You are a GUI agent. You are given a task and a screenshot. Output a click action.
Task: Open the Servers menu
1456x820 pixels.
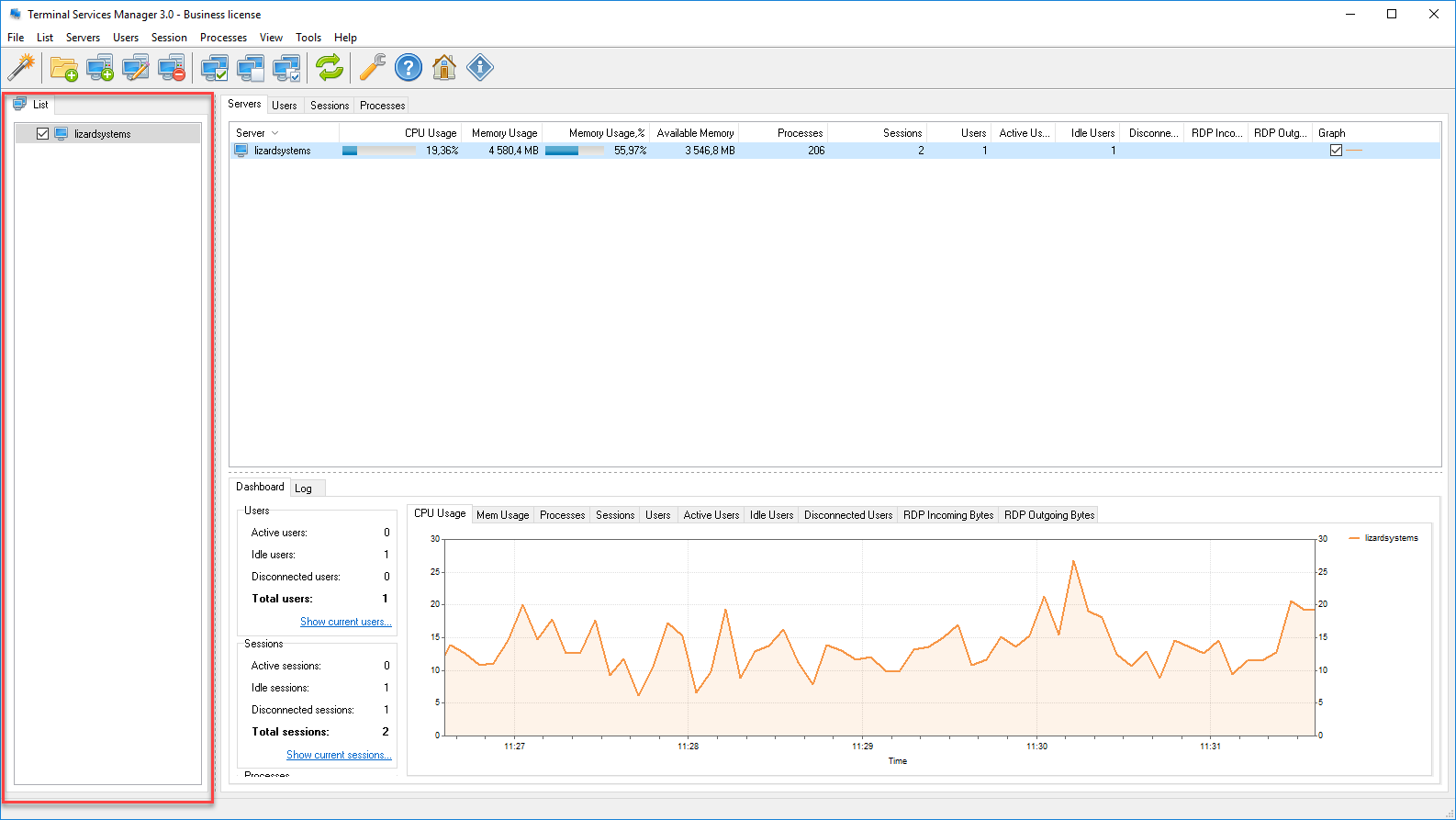(x=83, y=38)
